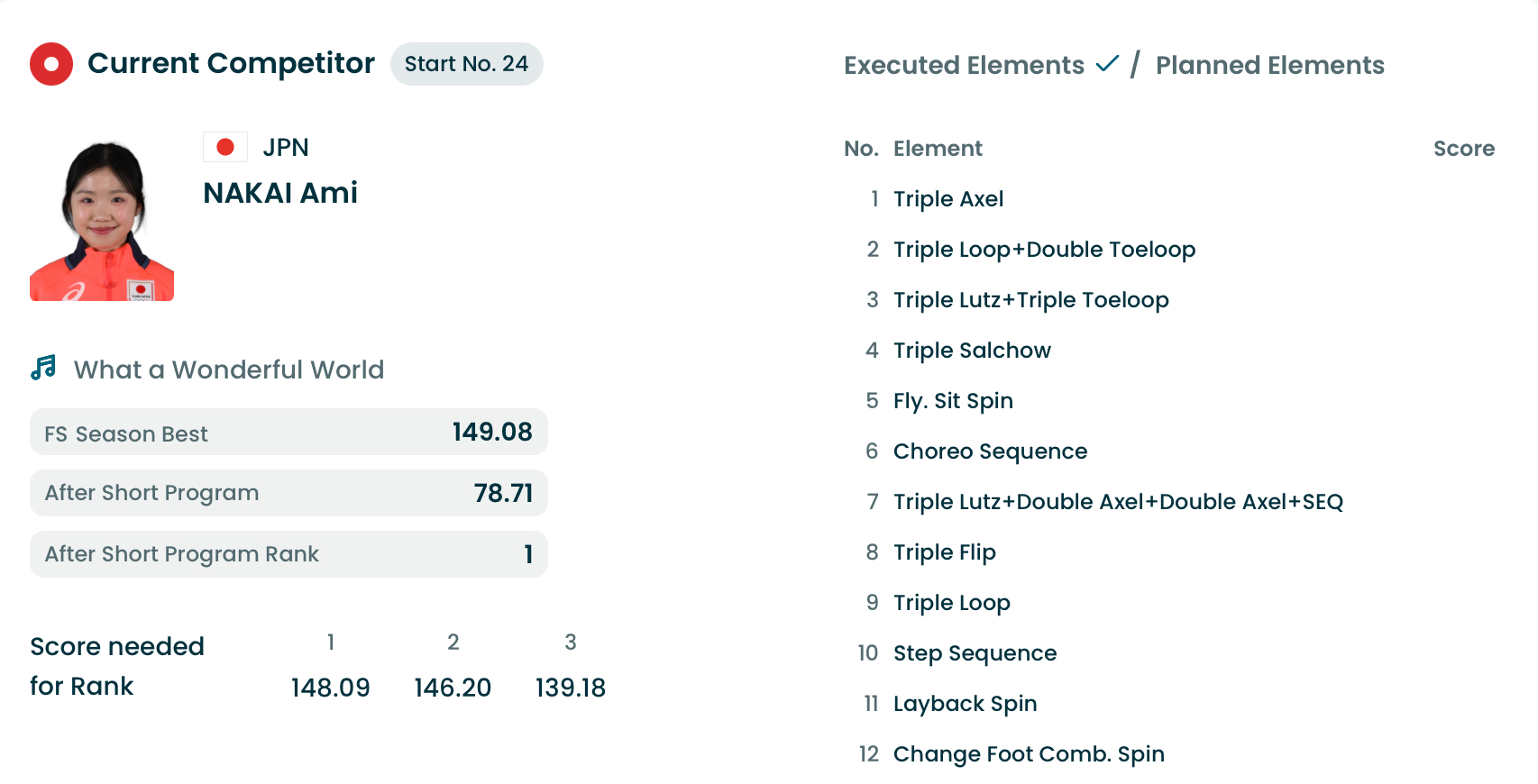Click the 148.09 score needed for rank 1
The height and width of the screenshot is (784, 1538).
pos(330,688)
